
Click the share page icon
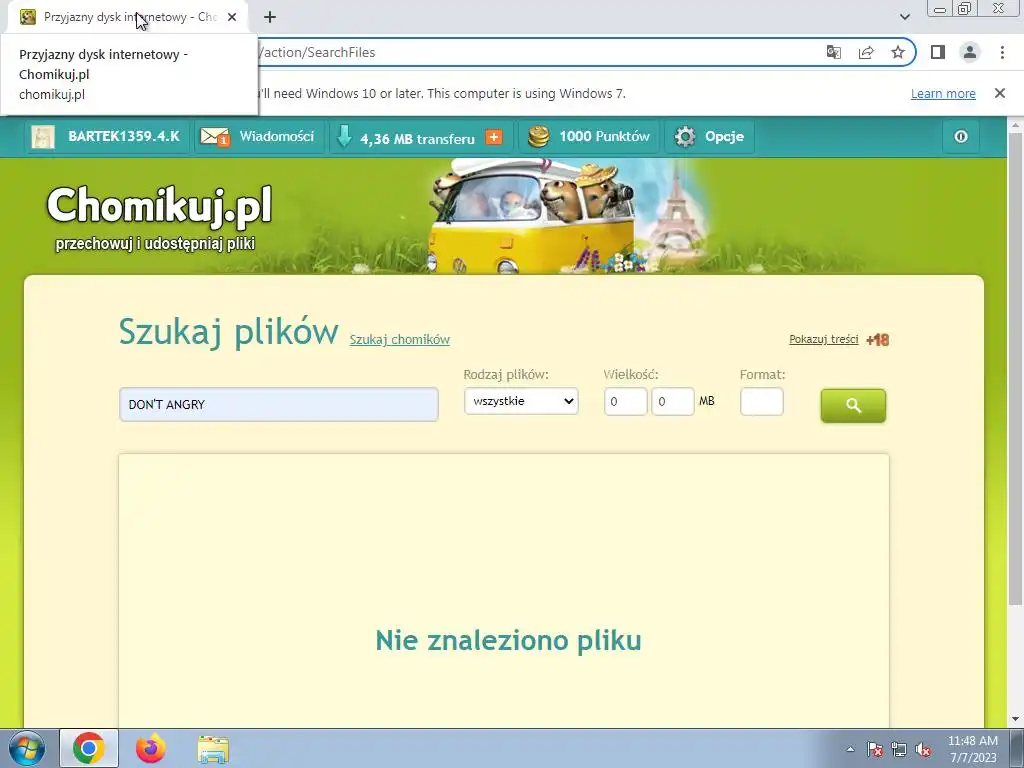pyautogui.click(x=866, y=52)
